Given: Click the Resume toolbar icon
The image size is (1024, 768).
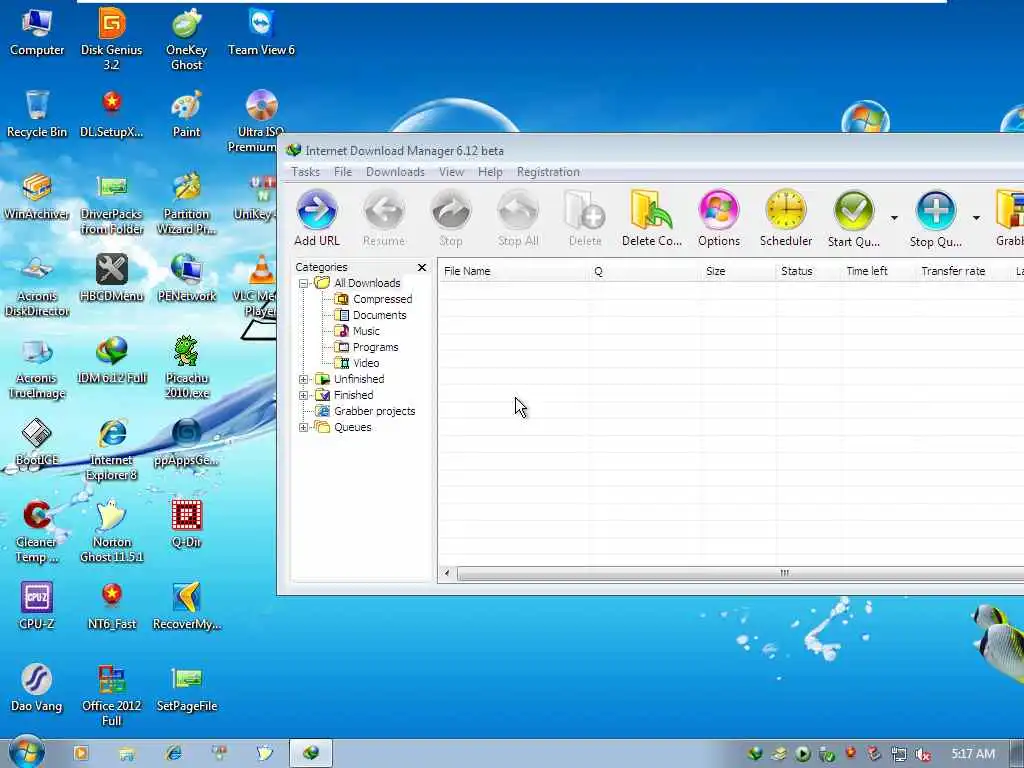Looking at the screenshot, I should pyautogui.click(x=384, y=218).
